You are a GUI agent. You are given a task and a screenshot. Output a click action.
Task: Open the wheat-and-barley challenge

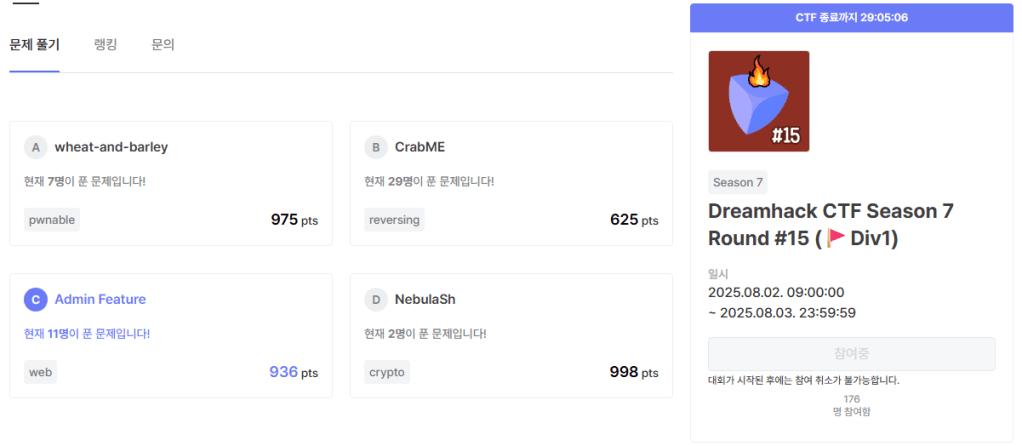click(111, 147)
